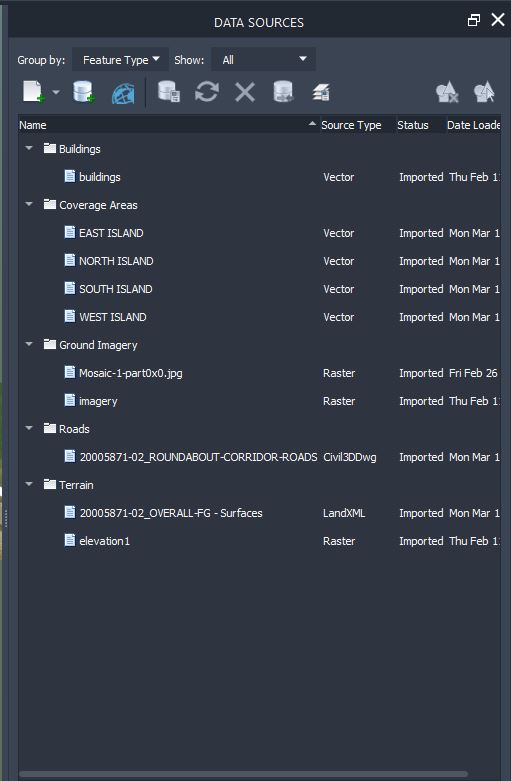Select the Coverage Areas folder row
511x781 pixels.
point(259,205)
